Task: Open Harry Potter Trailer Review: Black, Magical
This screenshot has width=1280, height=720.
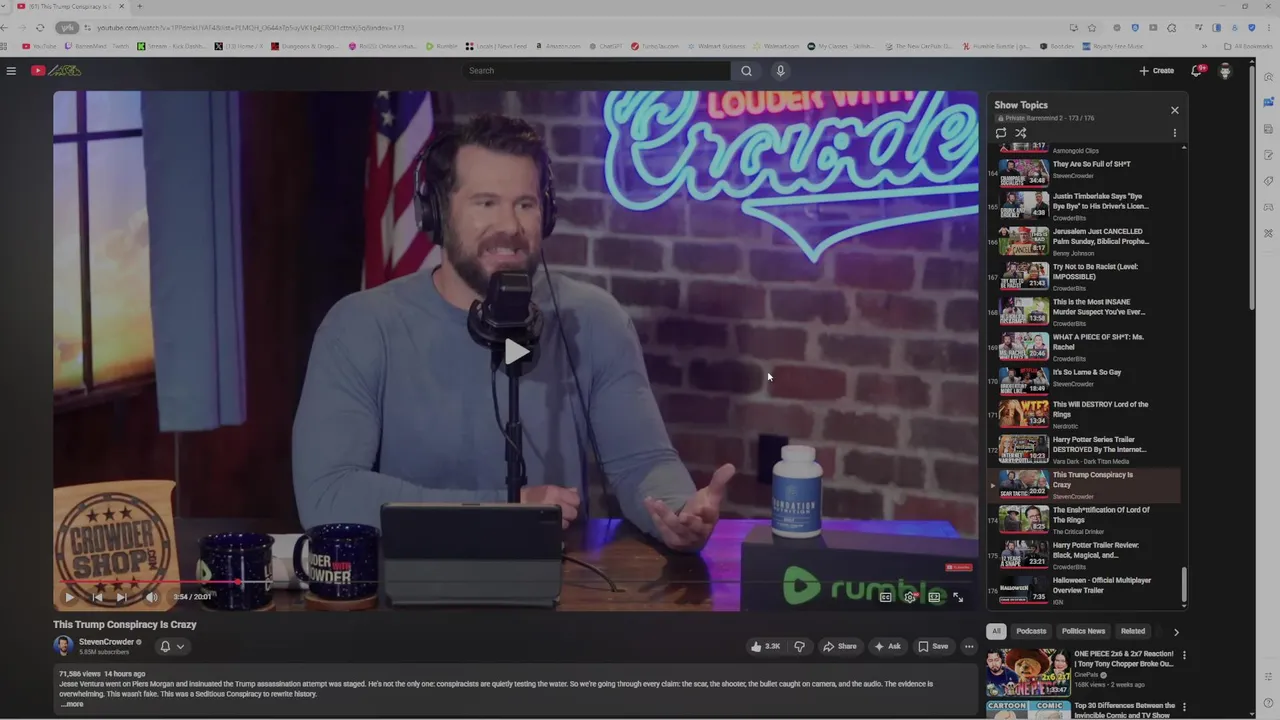Action: click(1085, 555)
